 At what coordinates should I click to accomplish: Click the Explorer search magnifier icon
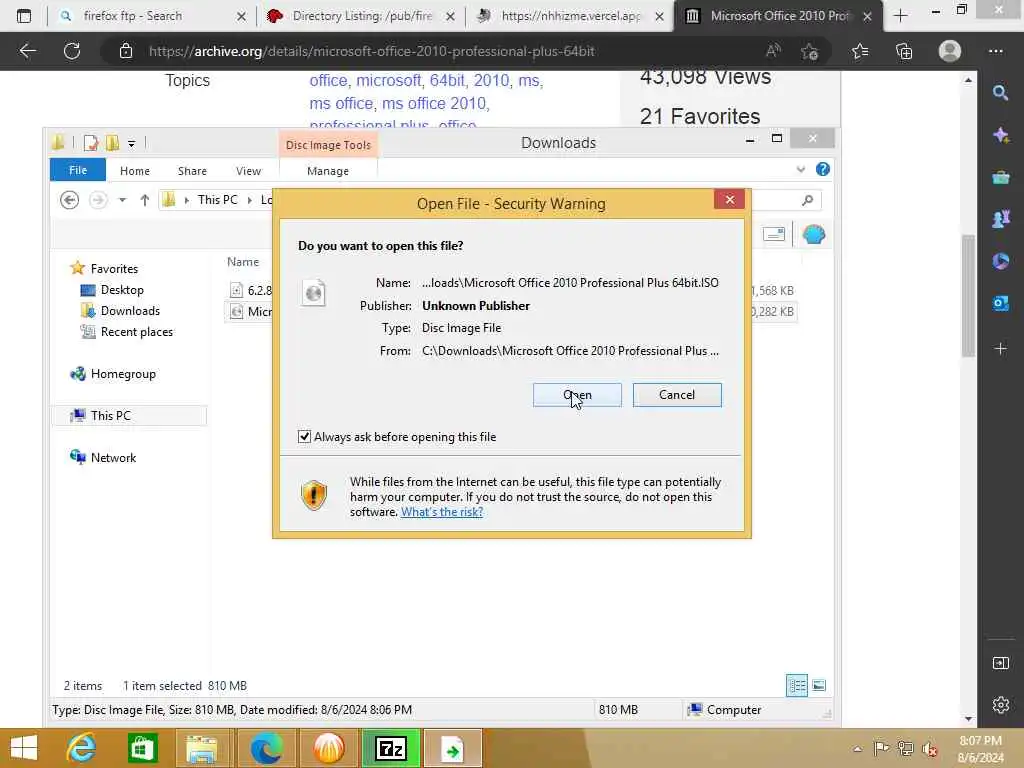click(807, 200)
